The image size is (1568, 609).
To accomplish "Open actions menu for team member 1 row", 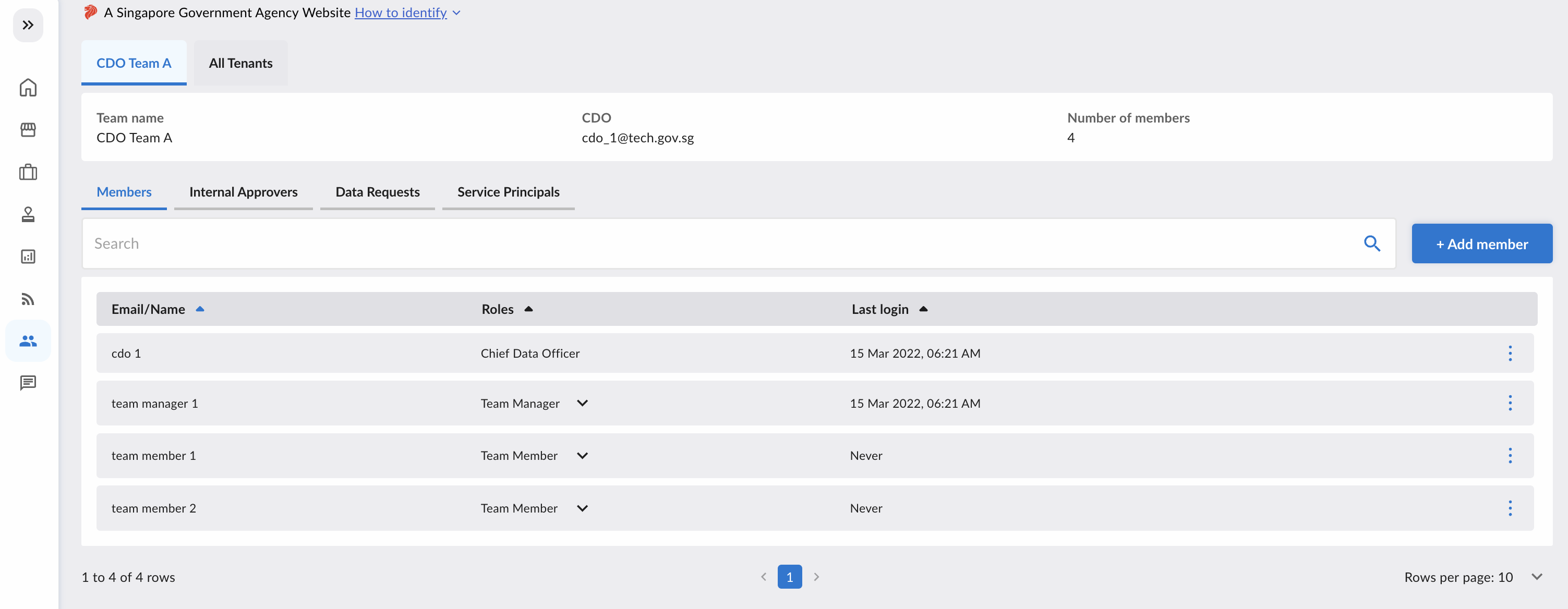I will pos(1510,456).
